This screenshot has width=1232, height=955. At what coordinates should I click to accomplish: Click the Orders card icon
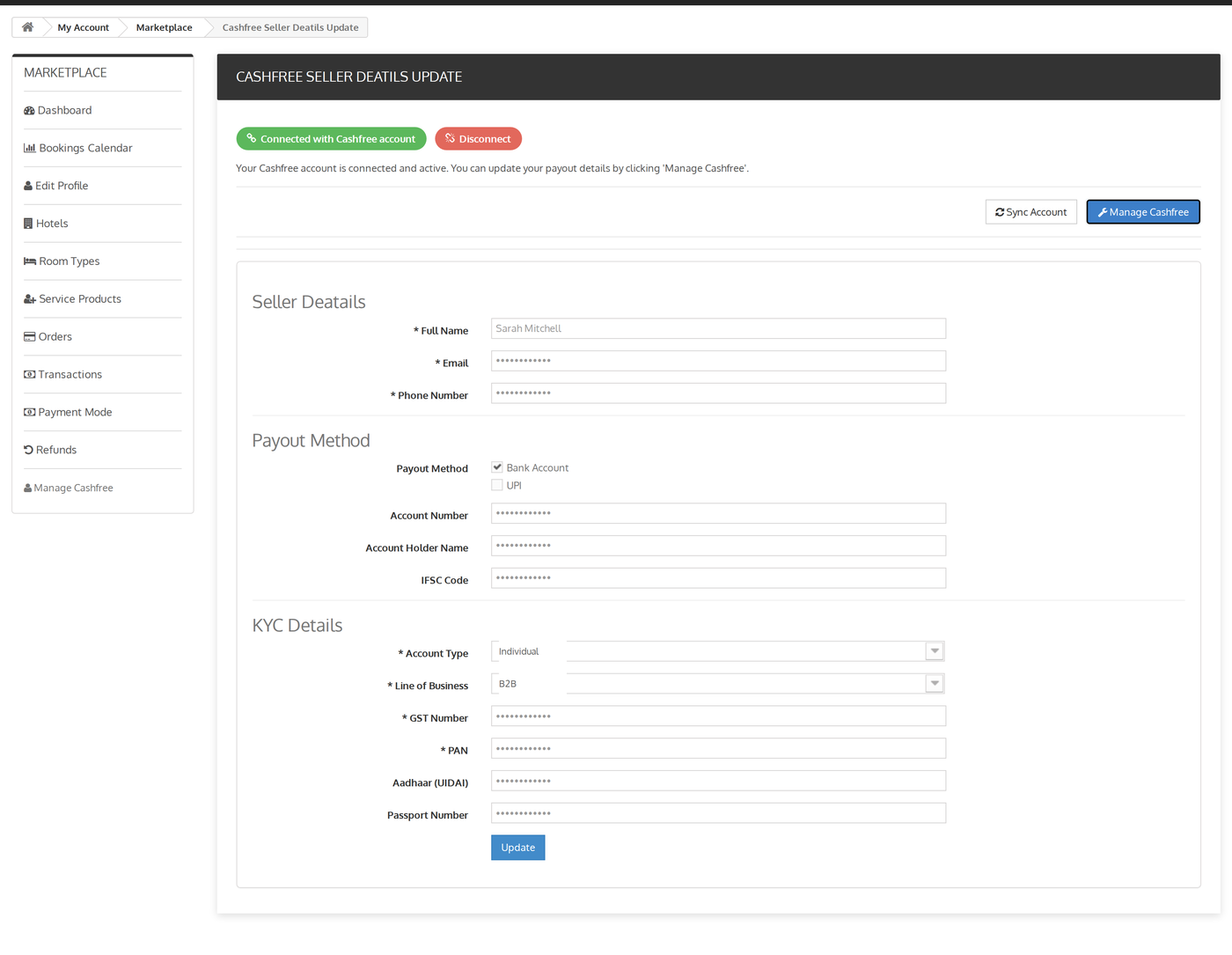pyautogui.click(x=30, y=337)
